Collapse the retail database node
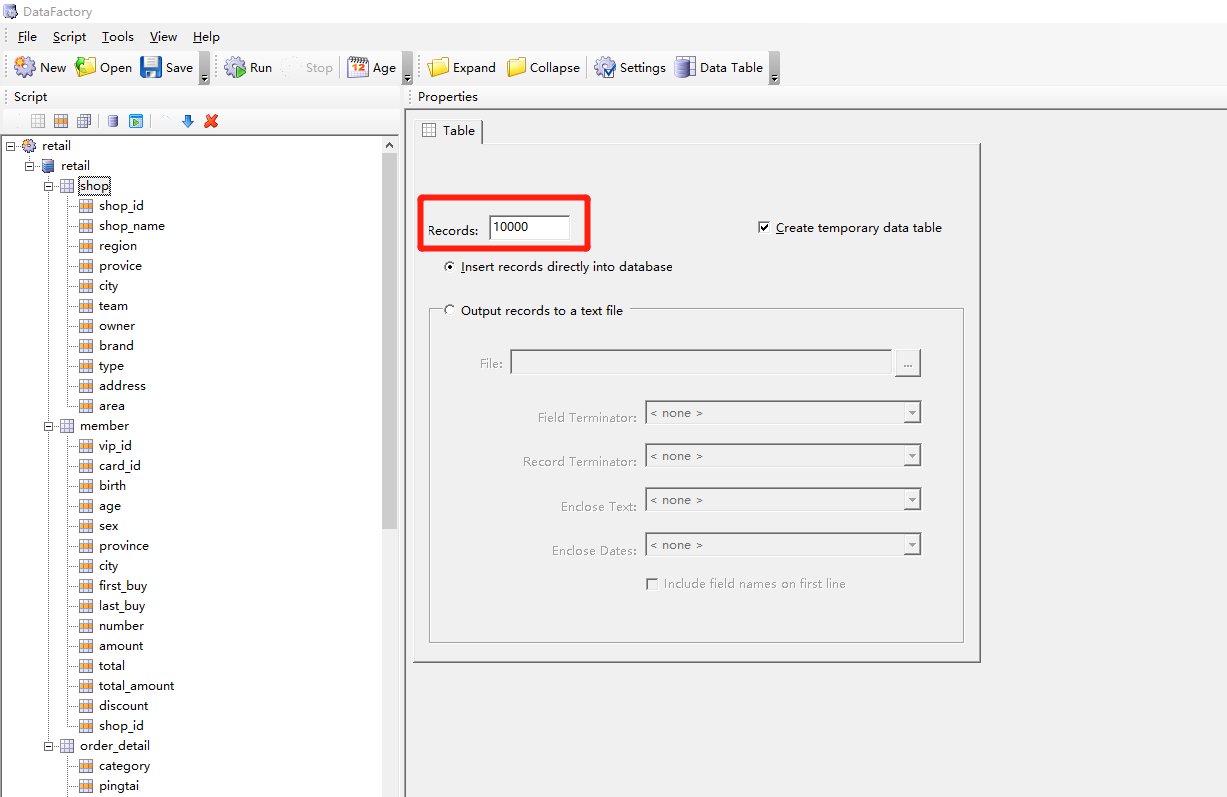The width and height of the screenshot is (1227, 797). [30, 166]
